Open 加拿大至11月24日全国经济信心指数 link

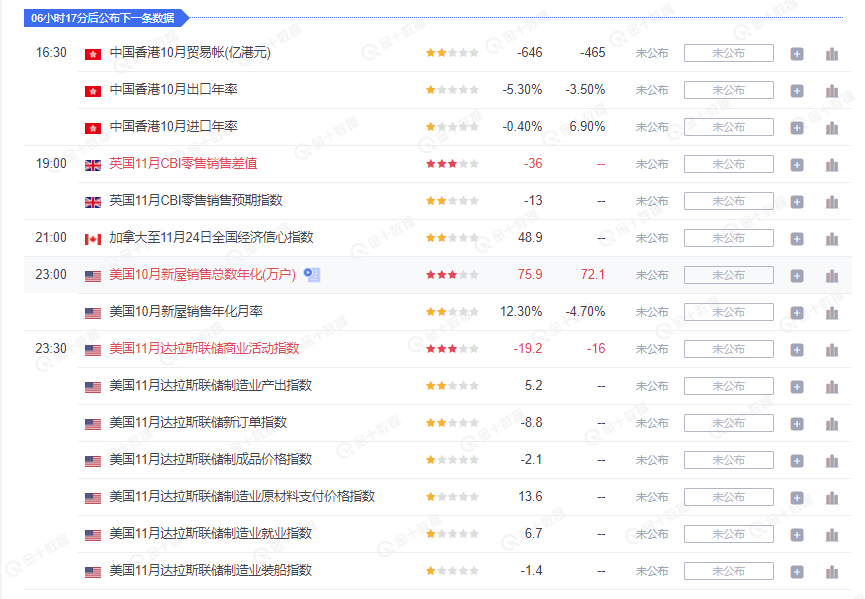(211, 237)
